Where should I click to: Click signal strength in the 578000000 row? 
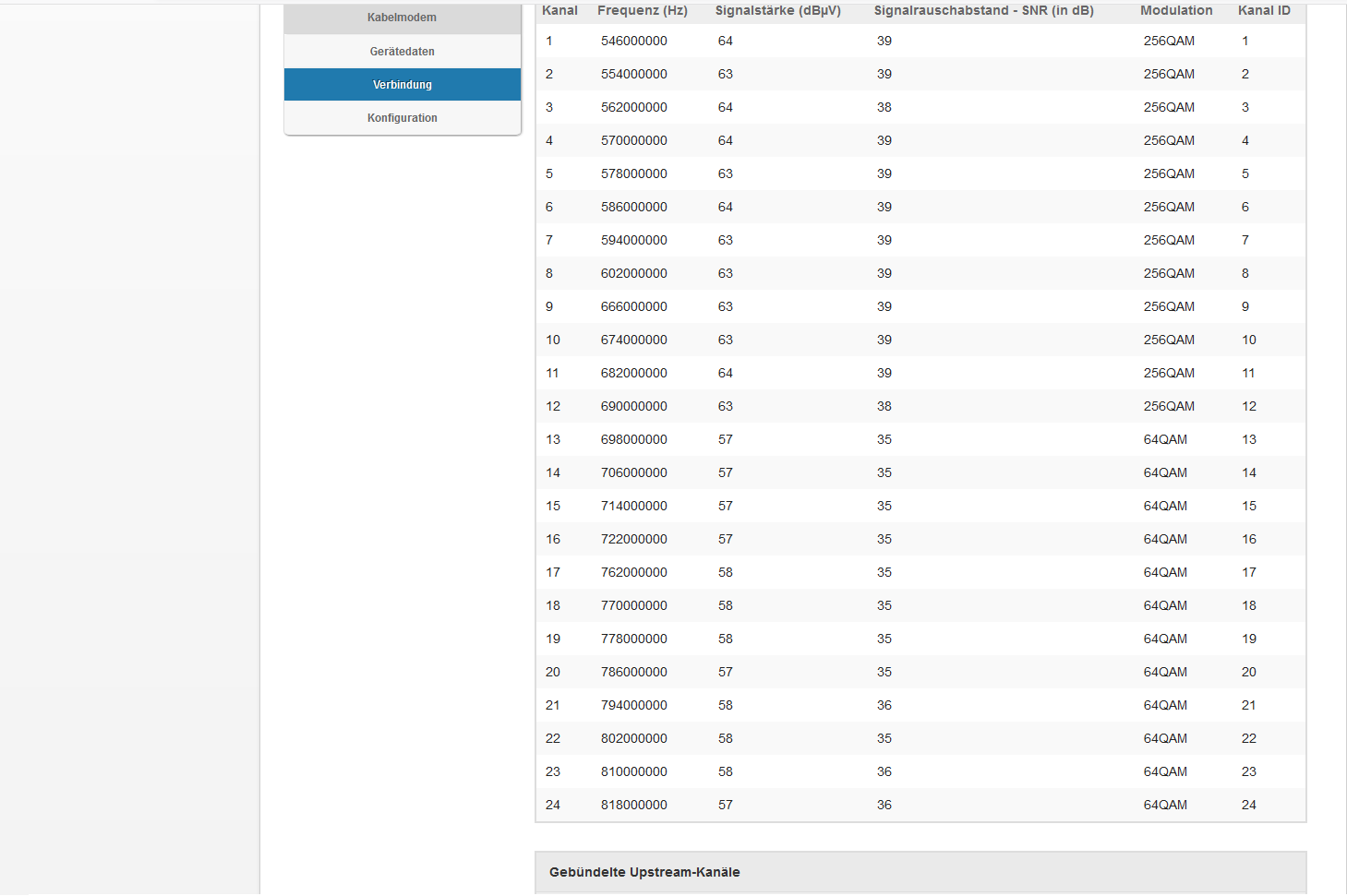coord(726,173)
